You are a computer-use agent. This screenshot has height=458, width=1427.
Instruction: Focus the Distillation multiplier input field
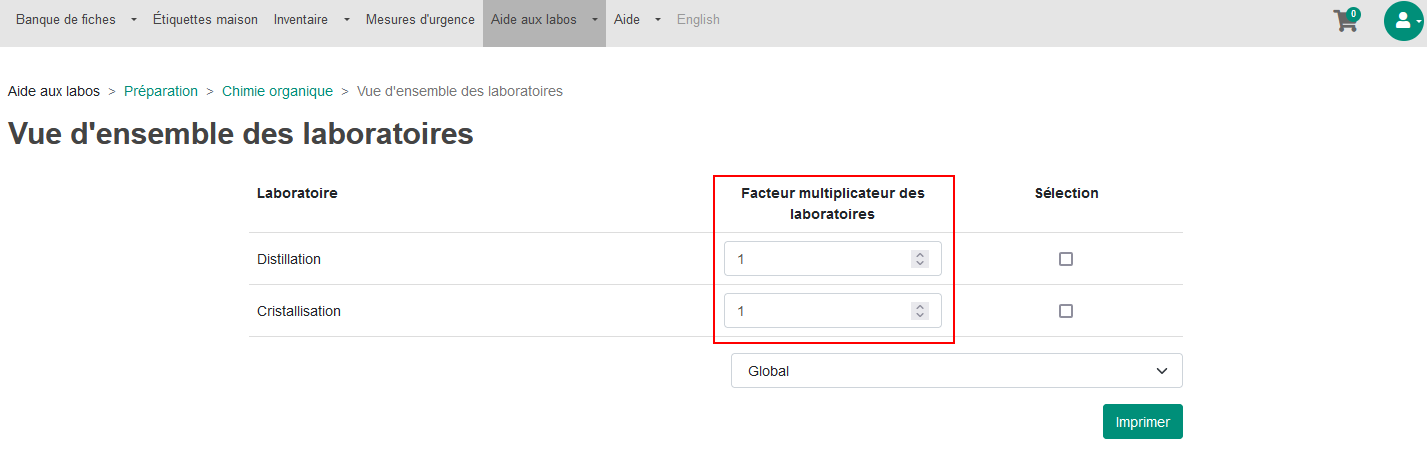click(x=833, y=259)
